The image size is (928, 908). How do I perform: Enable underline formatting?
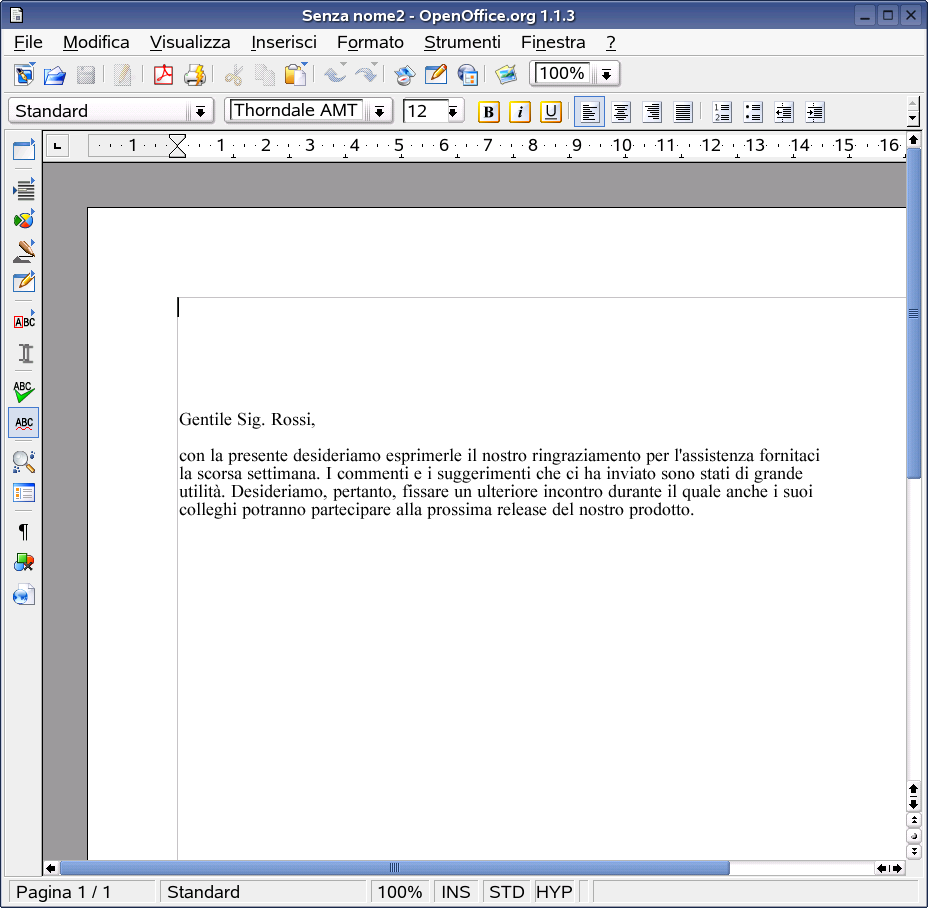[551, 111]
